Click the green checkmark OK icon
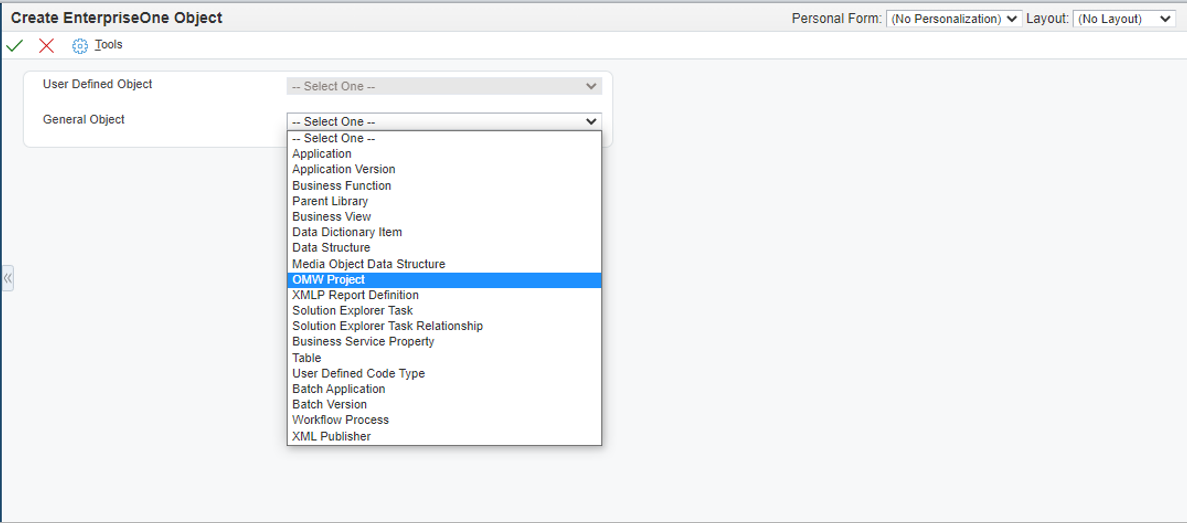The height and width of the screenshot is (524, 1187). [15, 46]
